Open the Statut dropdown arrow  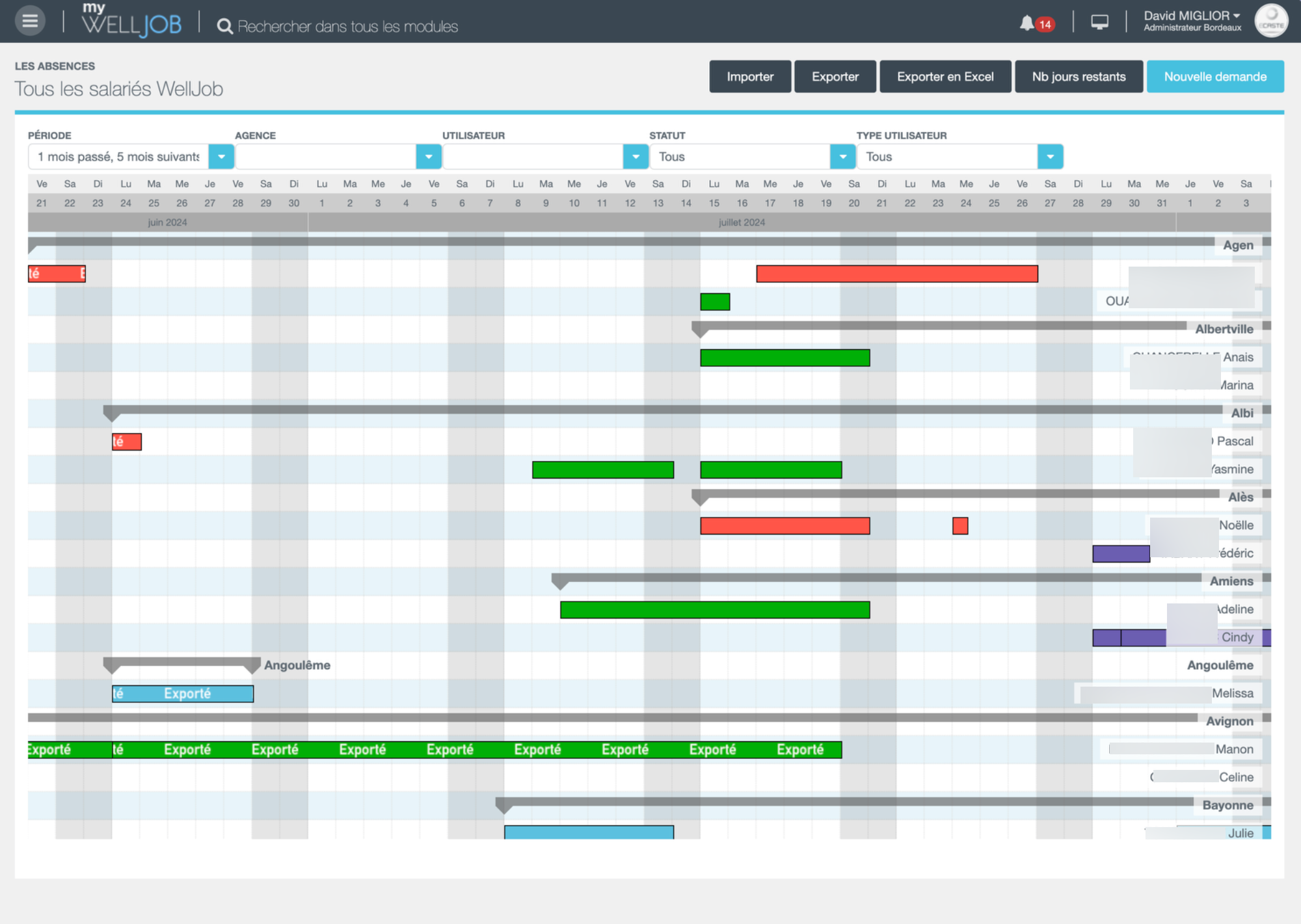842,157
